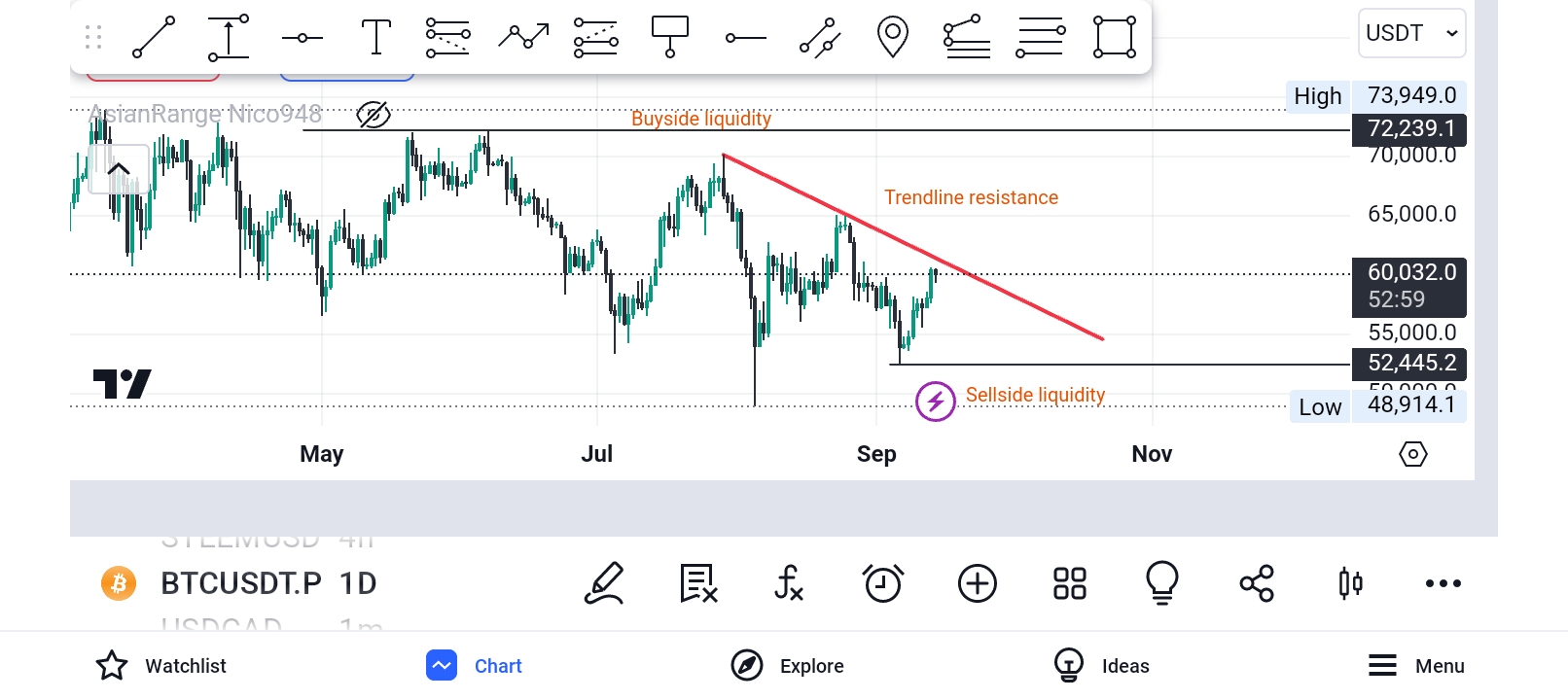Collapse the indicator legend chevron
The image size is (1568, 700).
tap(119, 169)
